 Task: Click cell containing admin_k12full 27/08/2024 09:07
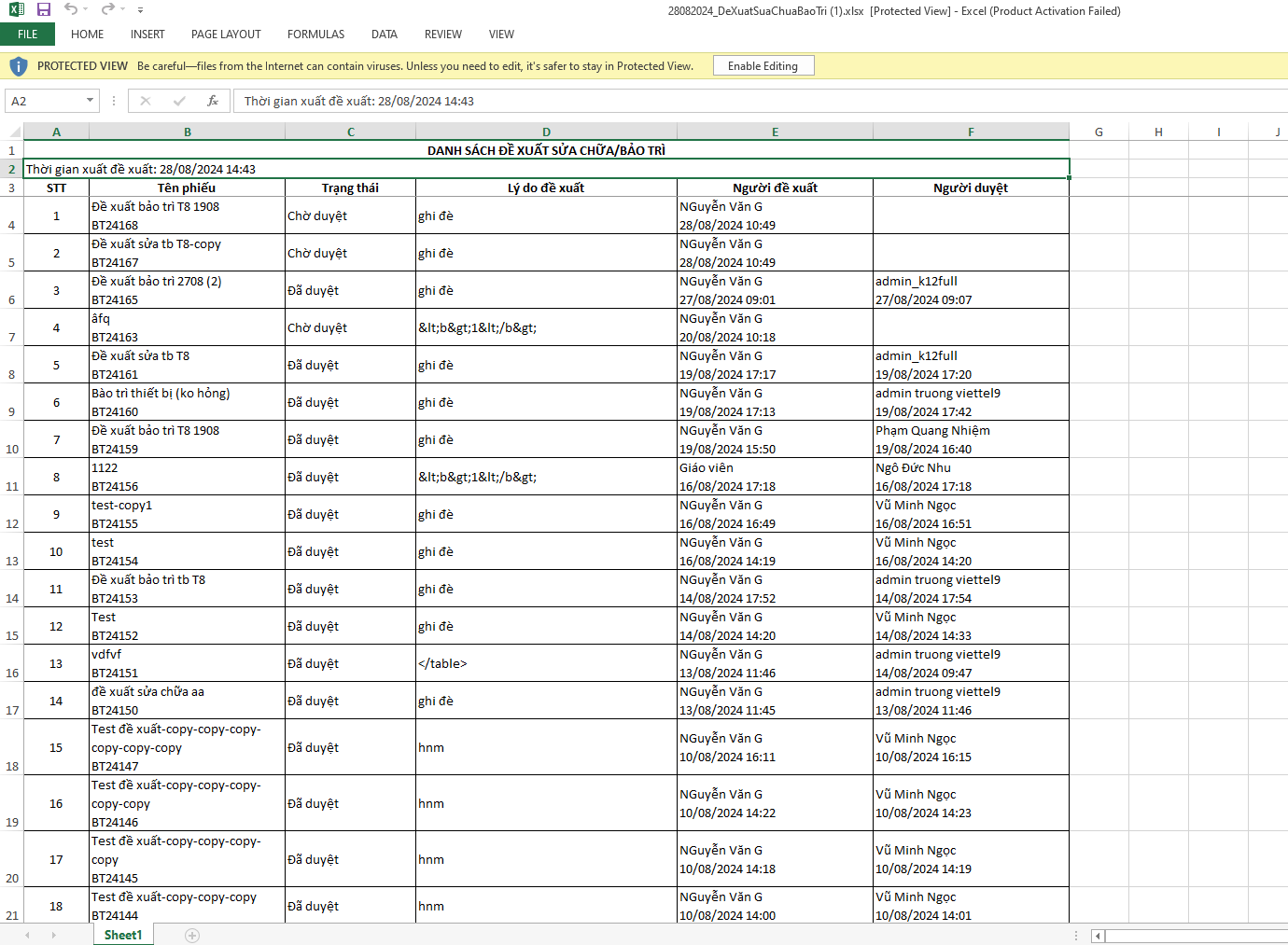click(x=971, y=290)
